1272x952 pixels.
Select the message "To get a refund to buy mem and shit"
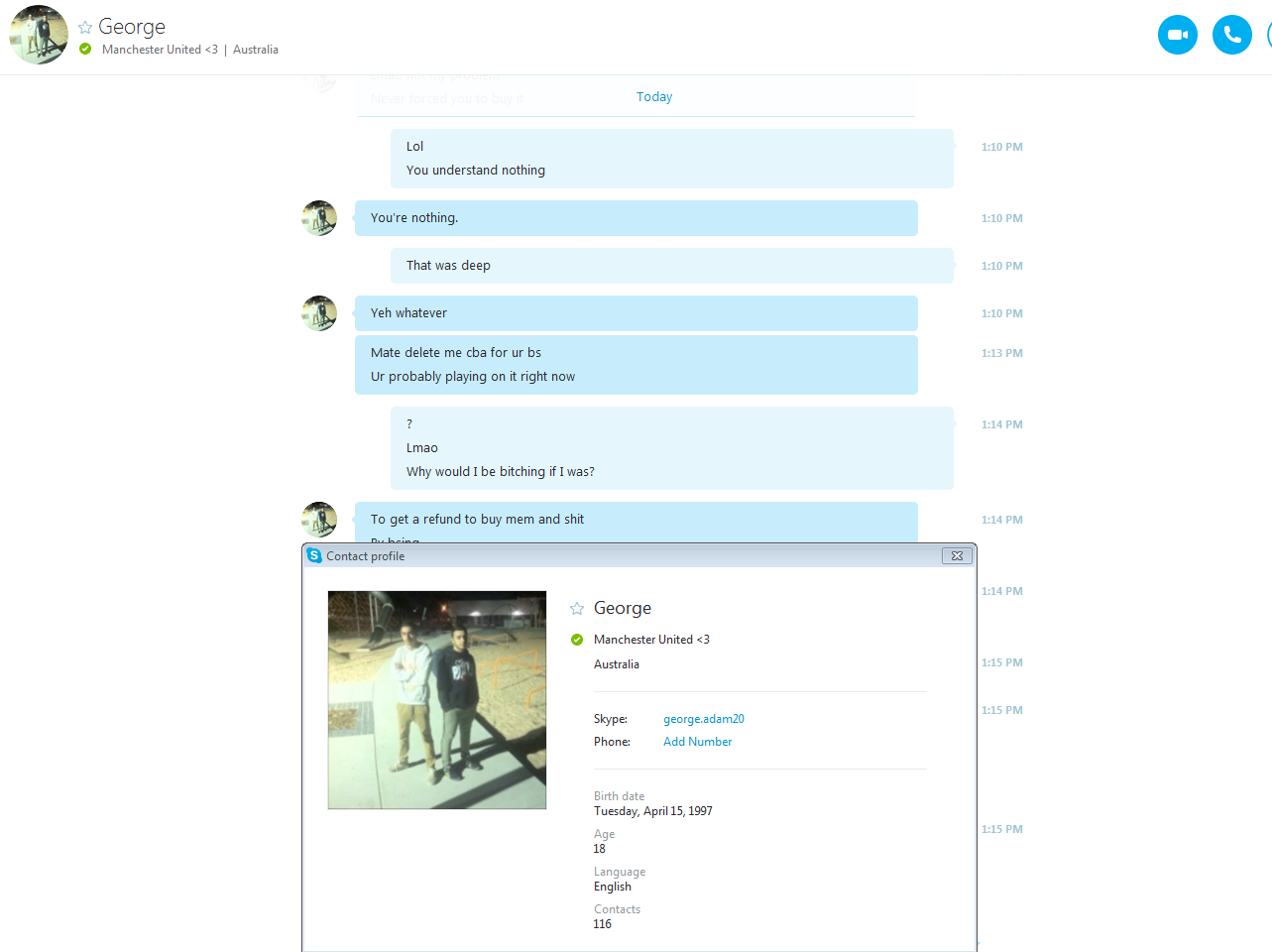point(477,520)
